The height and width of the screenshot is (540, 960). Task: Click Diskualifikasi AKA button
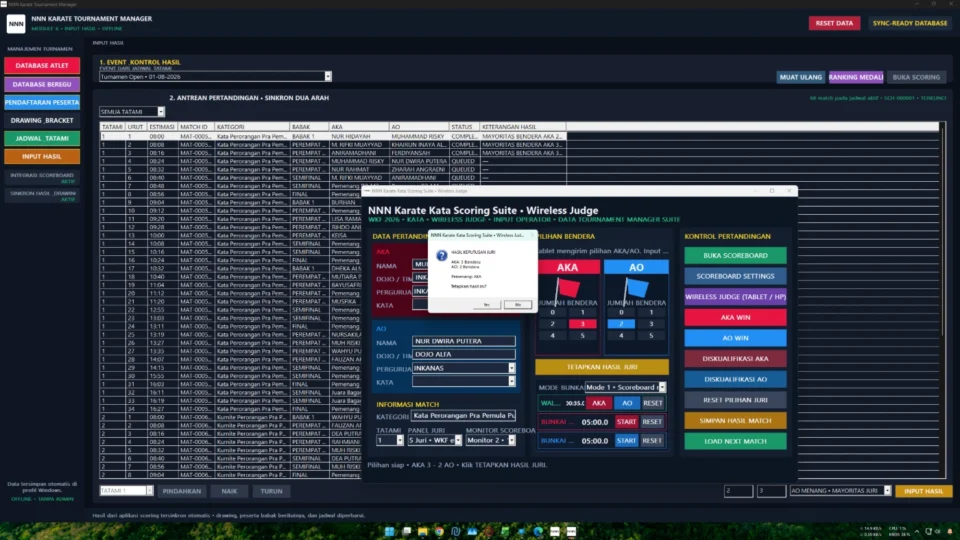[735, 359]
